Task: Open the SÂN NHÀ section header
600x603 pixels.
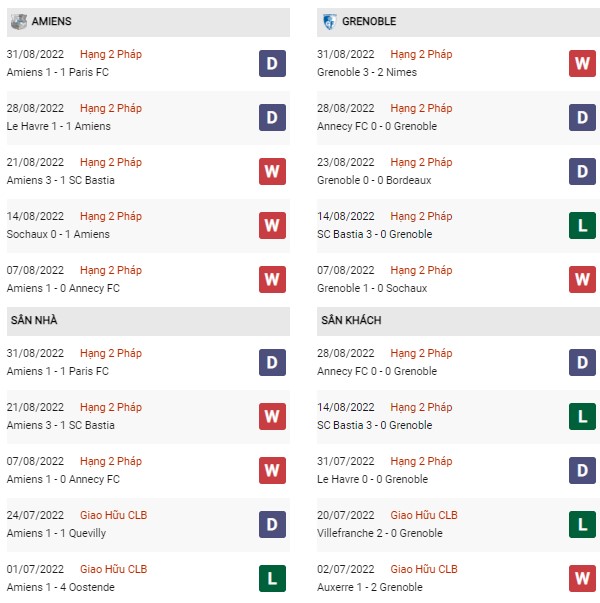Action: tap(148, 321)
